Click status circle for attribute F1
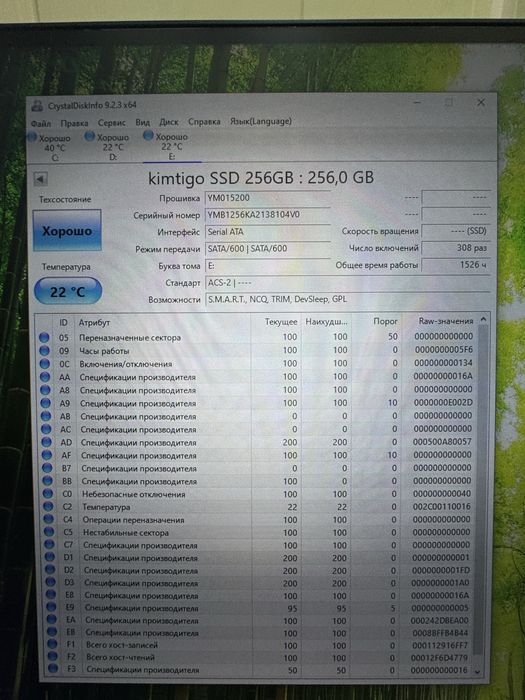 (53, 644)
